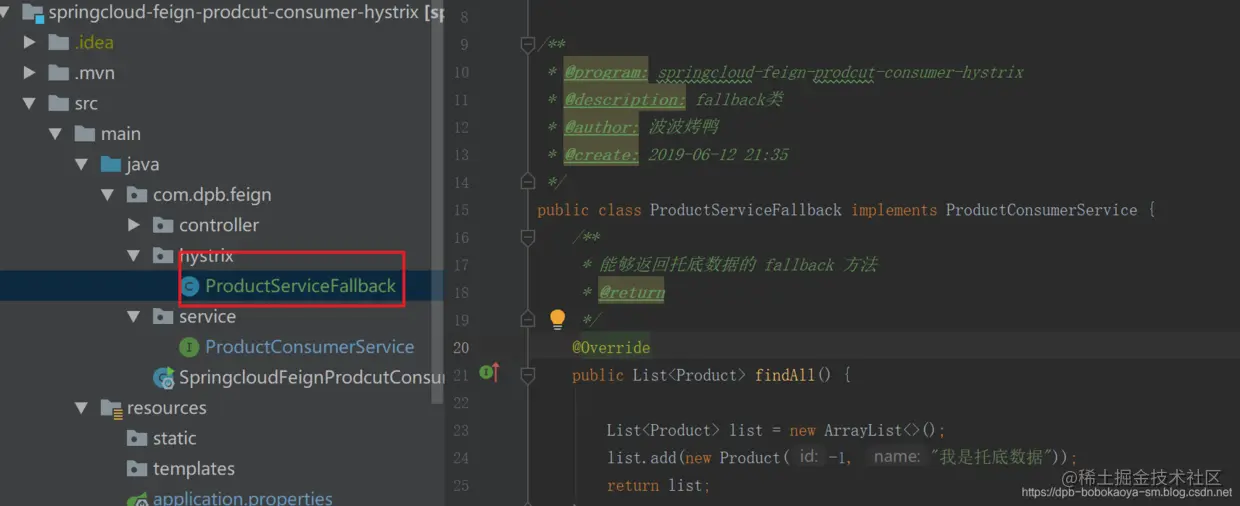Select the SpringcloudFeignProdcutConsum class file
Screen dimensions: 1240x506
(311, 378)
